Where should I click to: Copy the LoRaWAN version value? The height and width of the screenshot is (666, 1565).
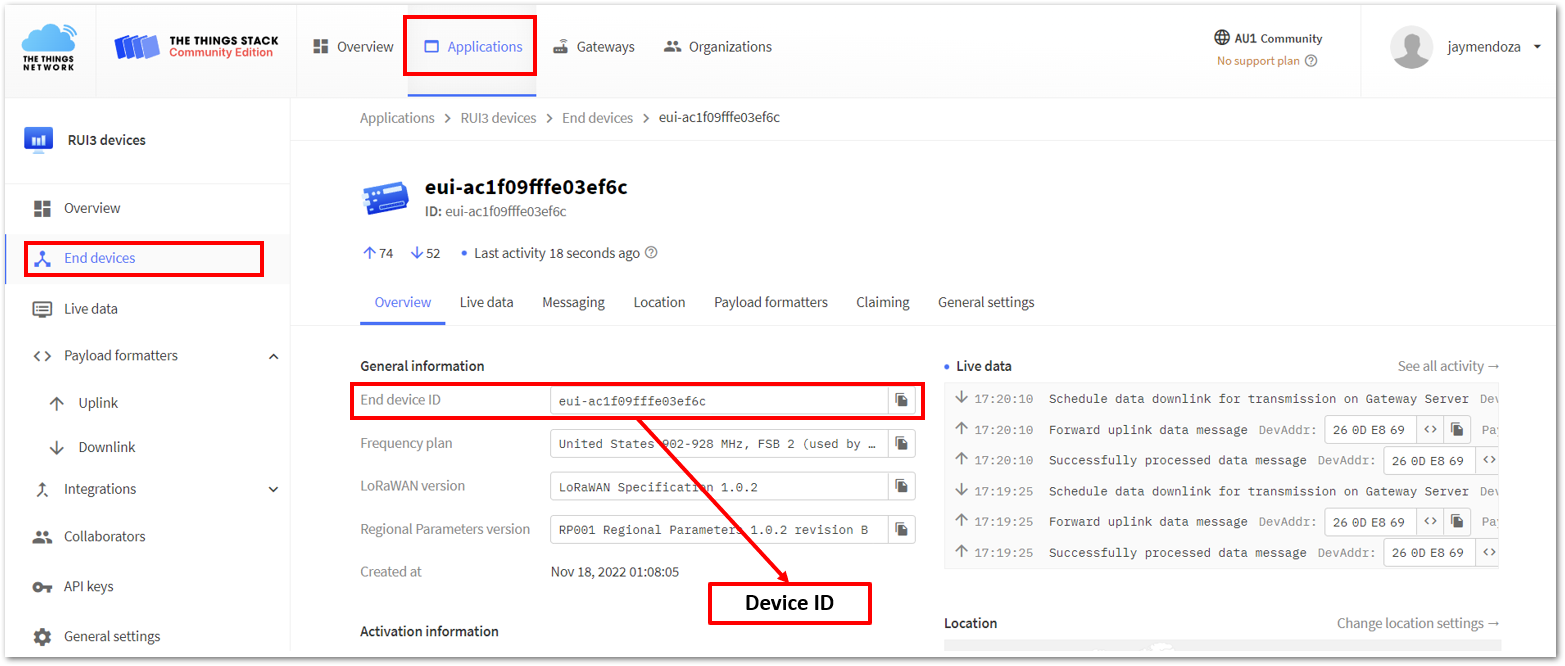pos(901,486)
